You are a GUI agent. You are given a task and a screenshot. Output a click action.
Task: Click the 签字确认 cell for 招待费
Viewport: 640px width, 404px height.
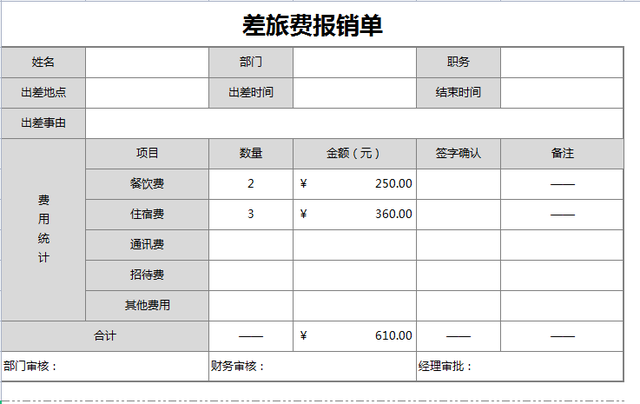(458, 275)
